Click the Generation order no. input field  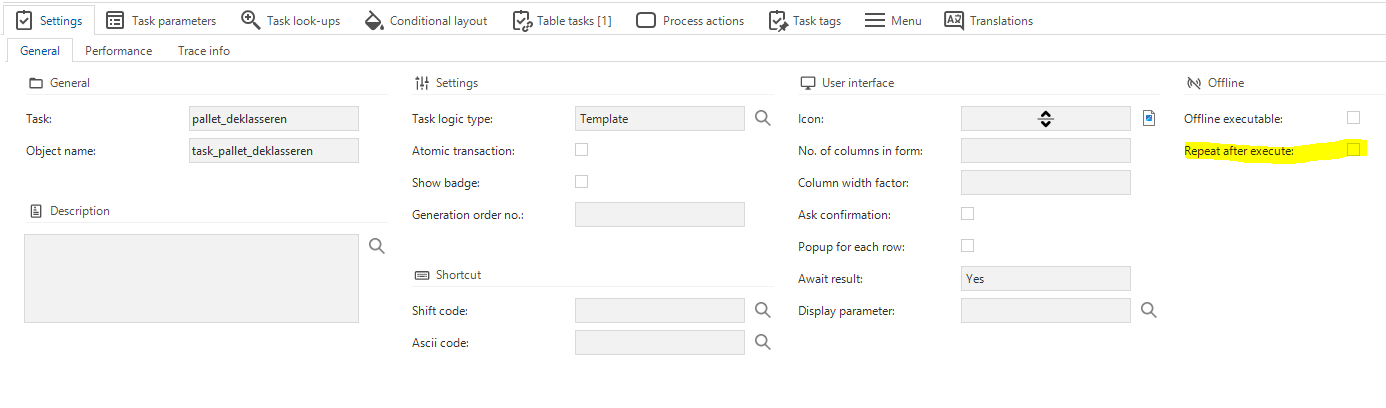tap(660, 214)
